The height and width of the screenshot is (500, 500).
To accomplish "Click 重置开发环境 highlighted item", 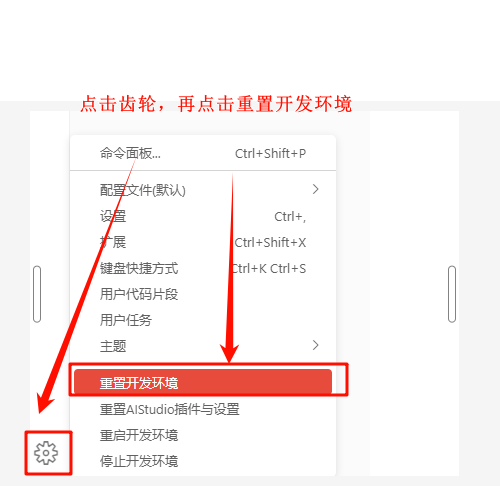I will tap(203, 382).
